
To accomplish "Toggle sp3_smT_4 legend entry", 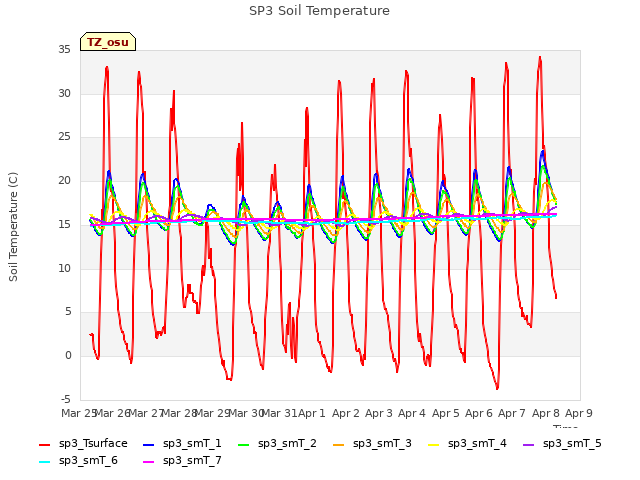I will pyautogui.click(x=467, y=444).
